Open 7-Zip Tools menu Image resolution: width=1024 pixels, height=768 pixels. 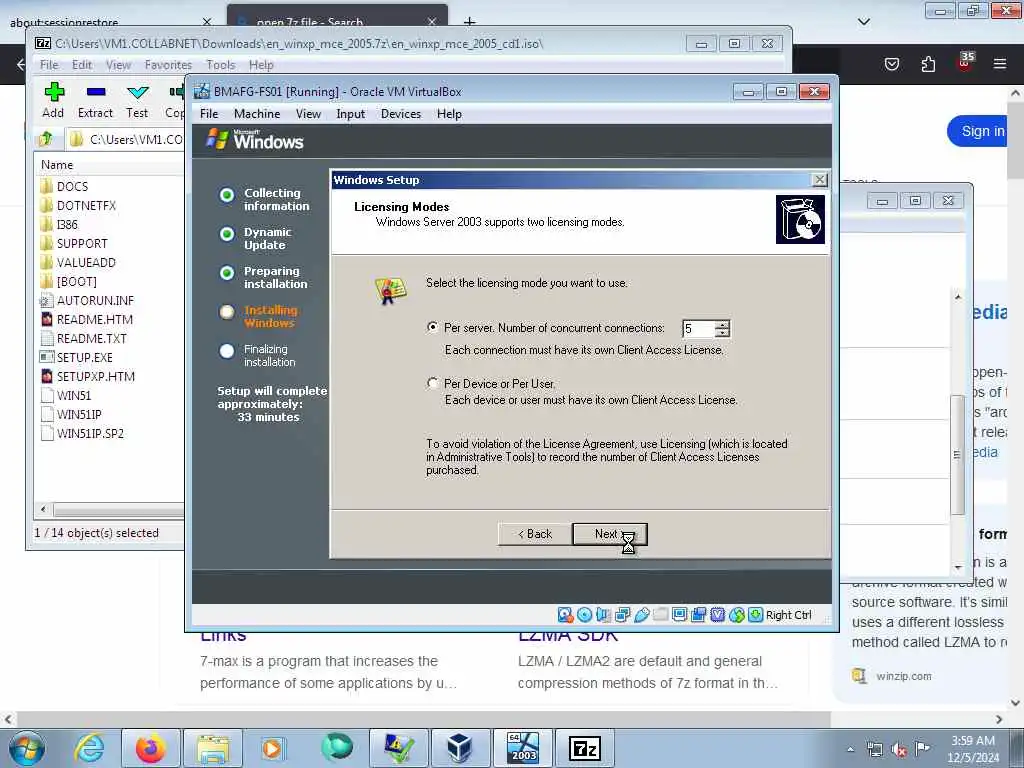coord(220,65)
